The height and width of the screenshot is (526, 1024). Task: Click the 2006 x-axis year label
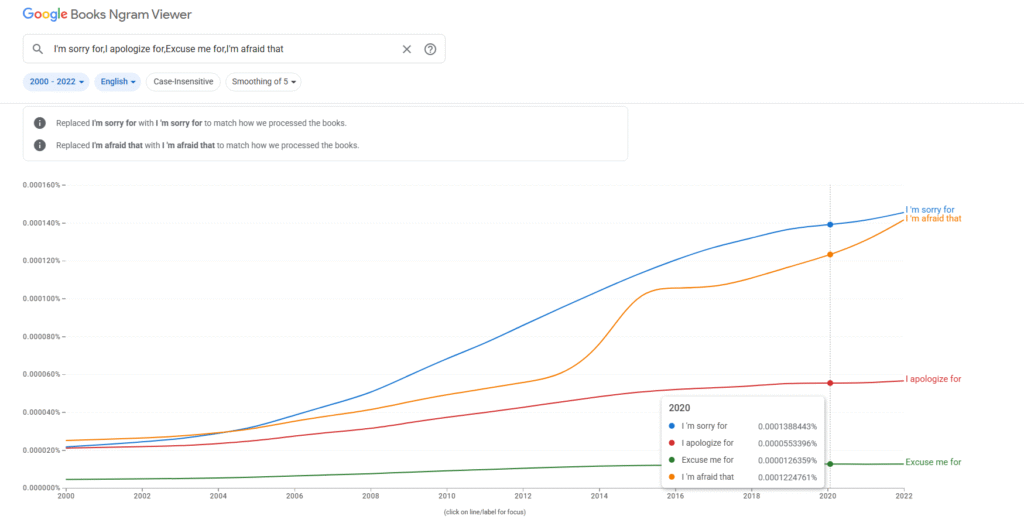click(x=295, y=497)
